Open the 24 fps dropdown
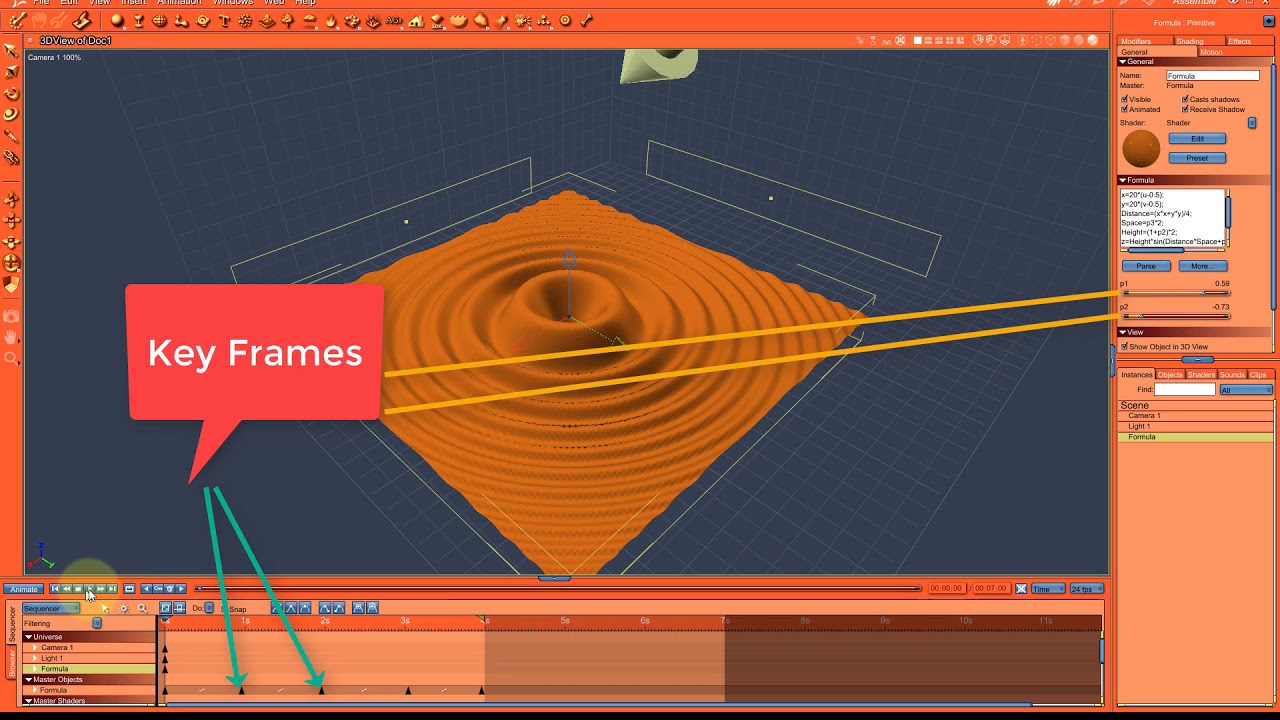This screenshot has width=1280, height=720. coord(1086,589)
